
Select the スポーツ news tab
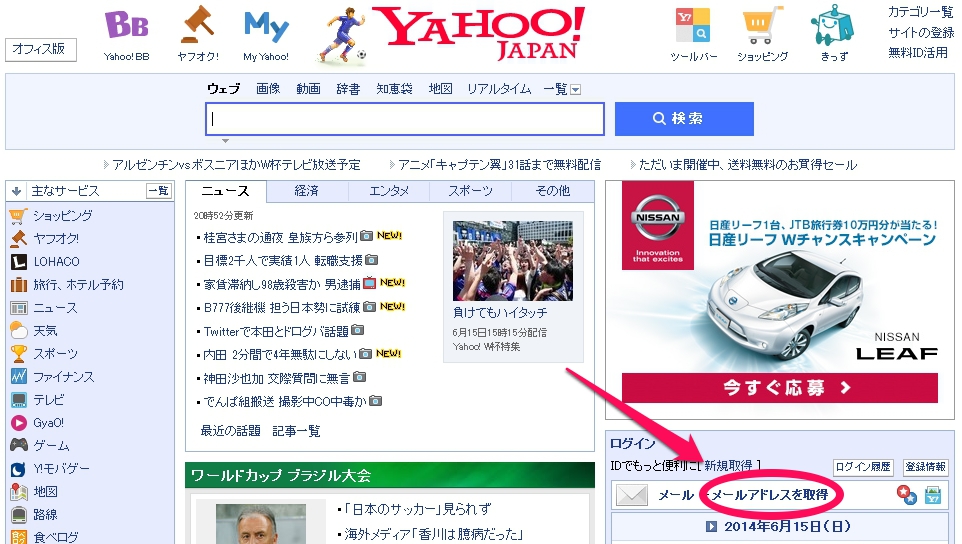(470, 191)
